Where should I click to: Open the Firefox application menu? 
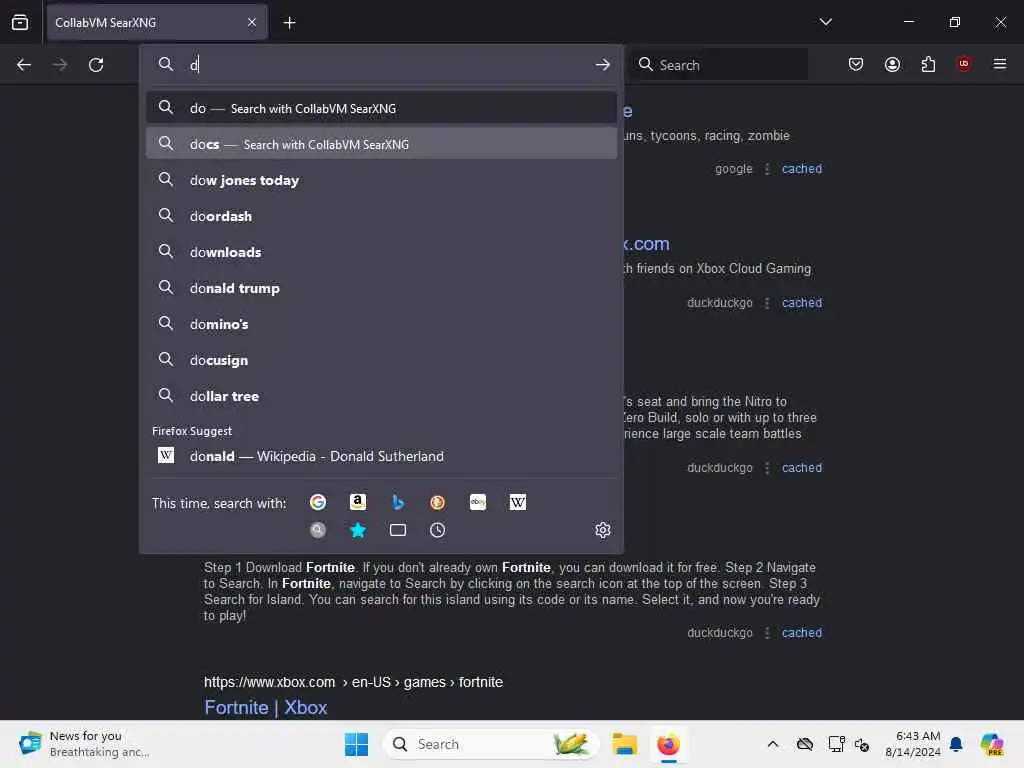[1000, 64]
